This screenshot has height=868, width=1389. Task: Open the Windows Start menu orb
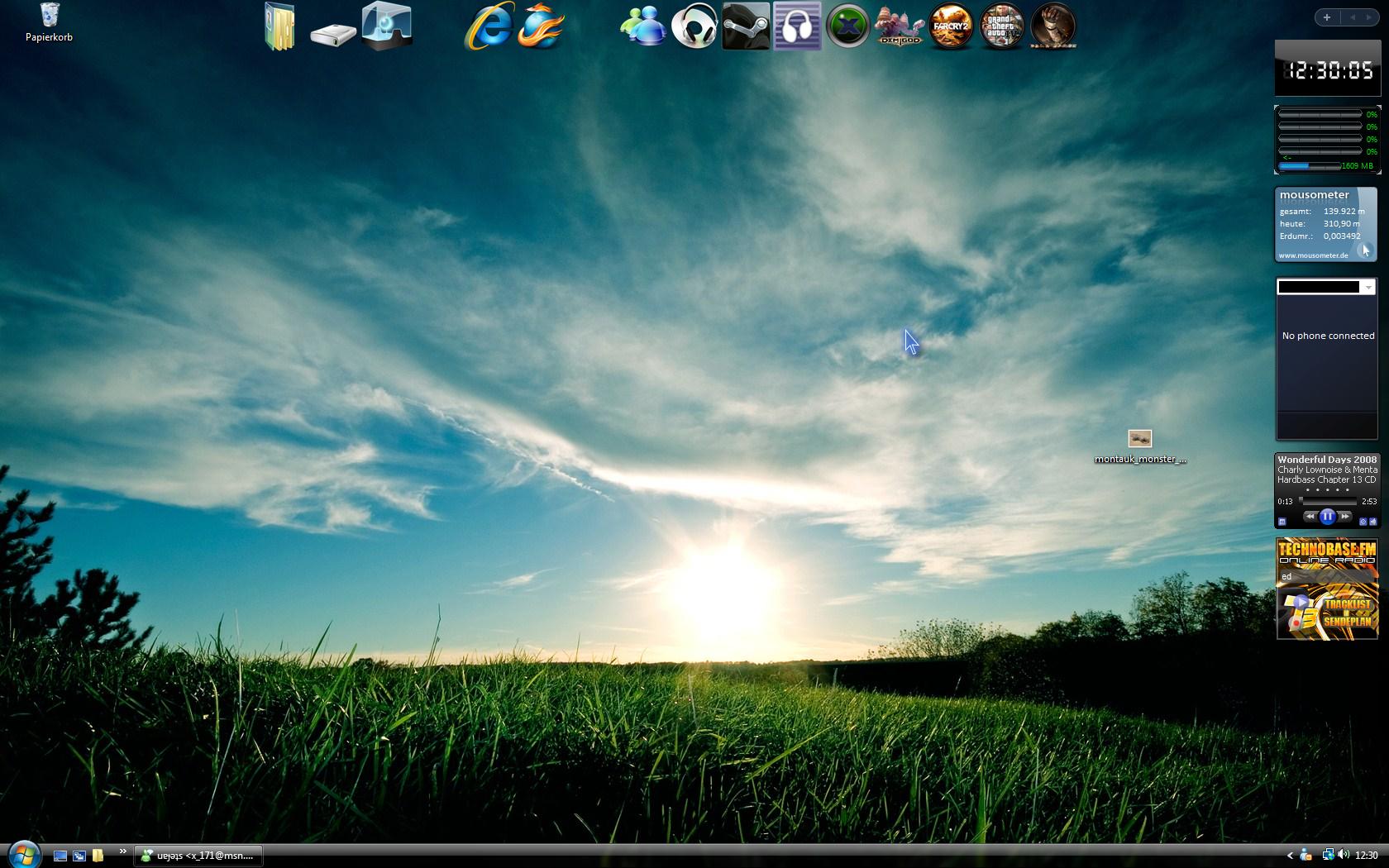pos(23,855)
